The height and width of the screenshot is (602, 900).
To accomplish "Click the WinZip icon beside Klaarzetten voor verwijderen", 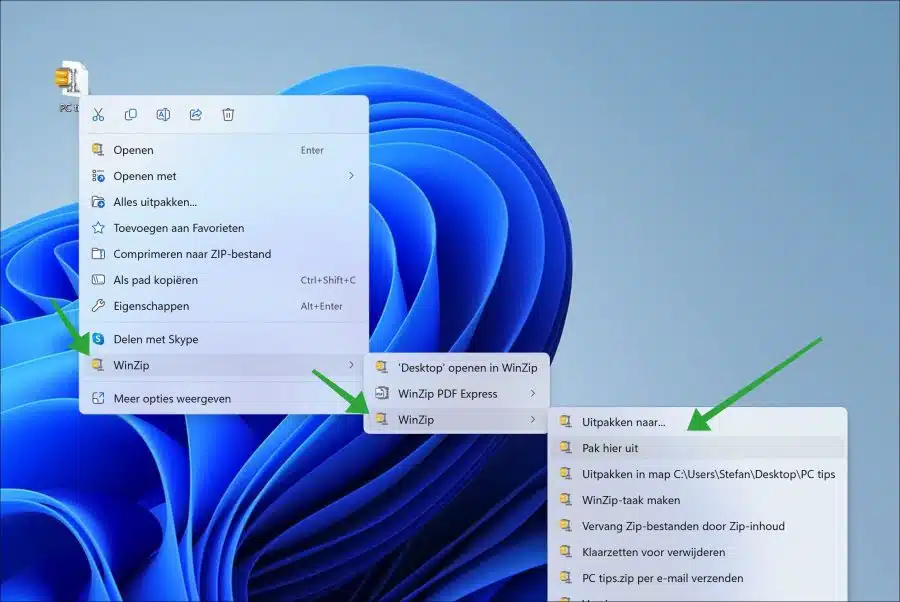I will coord(566,551).
